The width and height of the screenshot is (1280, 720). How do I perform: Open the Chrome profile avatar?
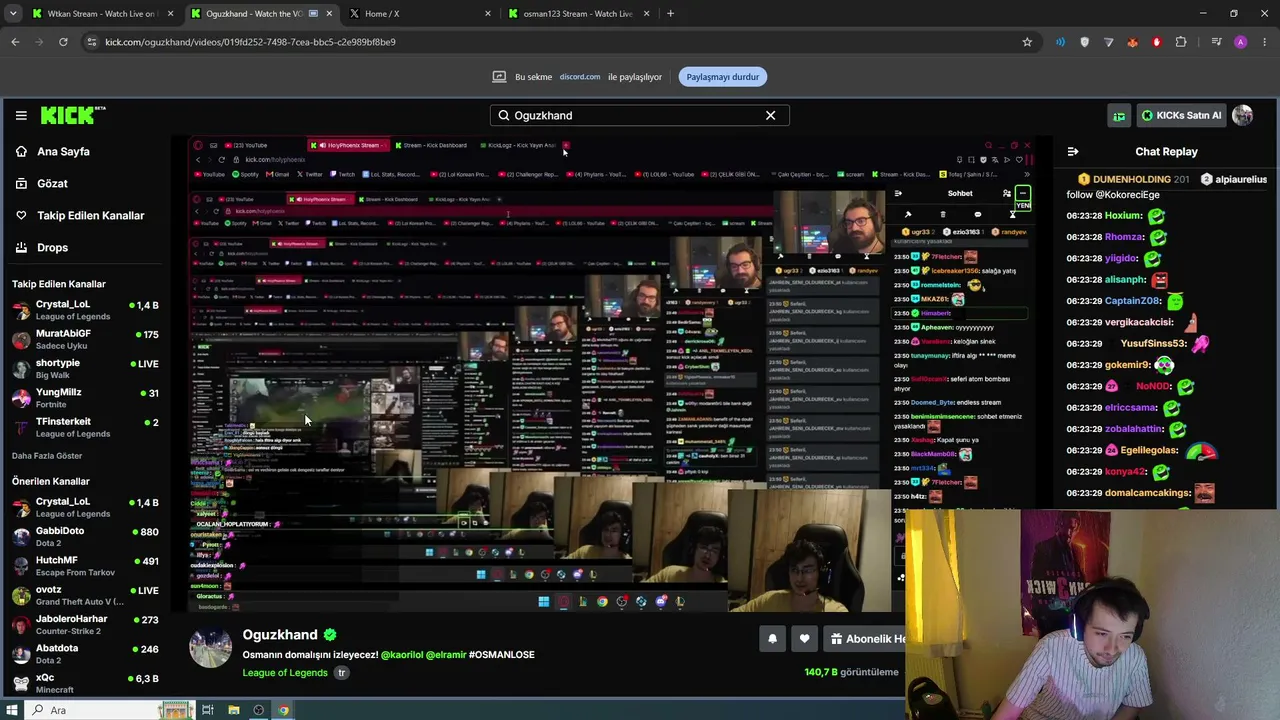pos(1241,42)
